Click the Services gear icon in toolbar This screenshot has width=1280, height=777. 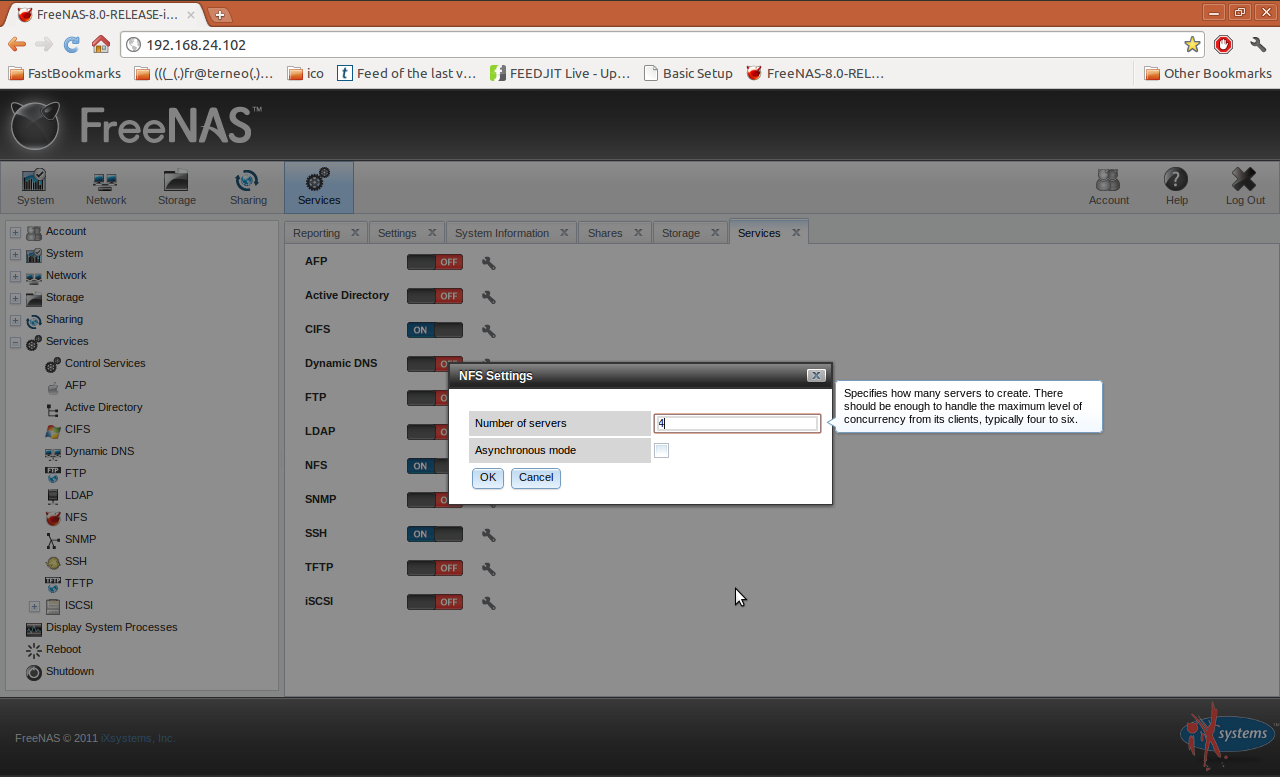318,187
